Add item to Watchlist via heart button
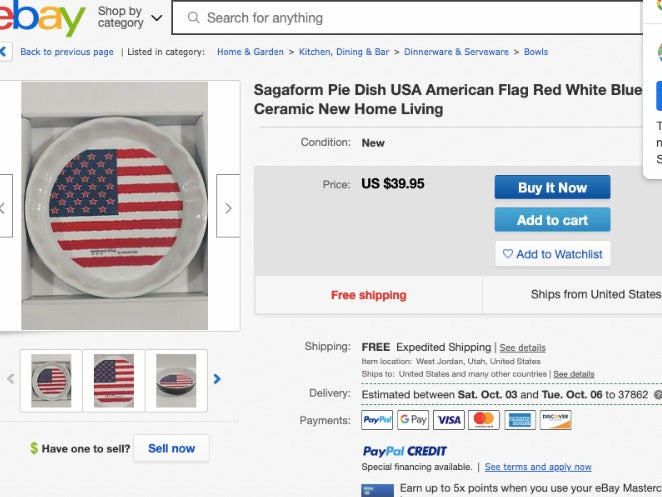This screenshot has height=497, width=662. (552, 254)
